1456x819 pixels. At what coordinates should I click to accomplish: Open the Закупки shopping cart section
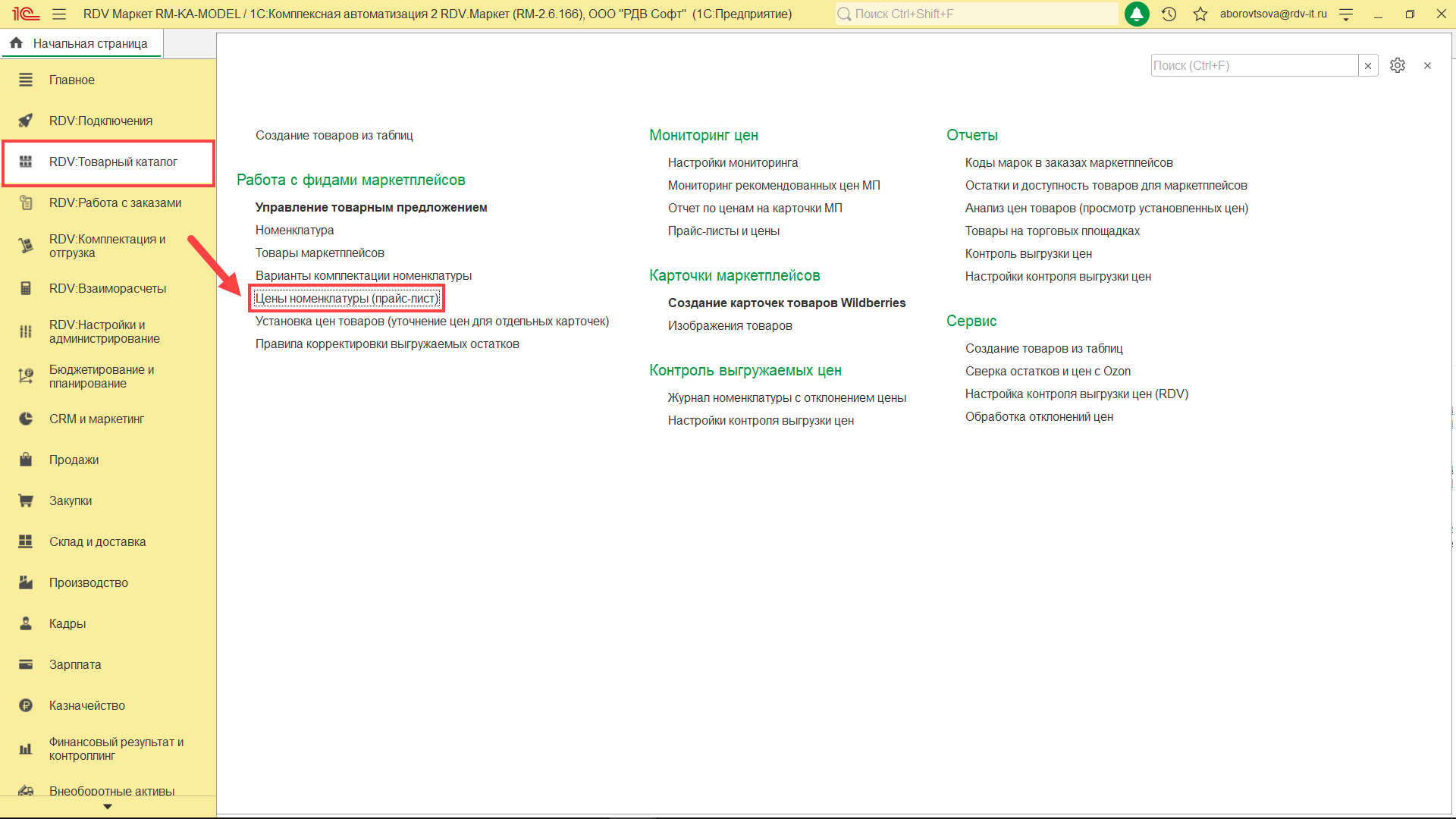pos(70,500)
